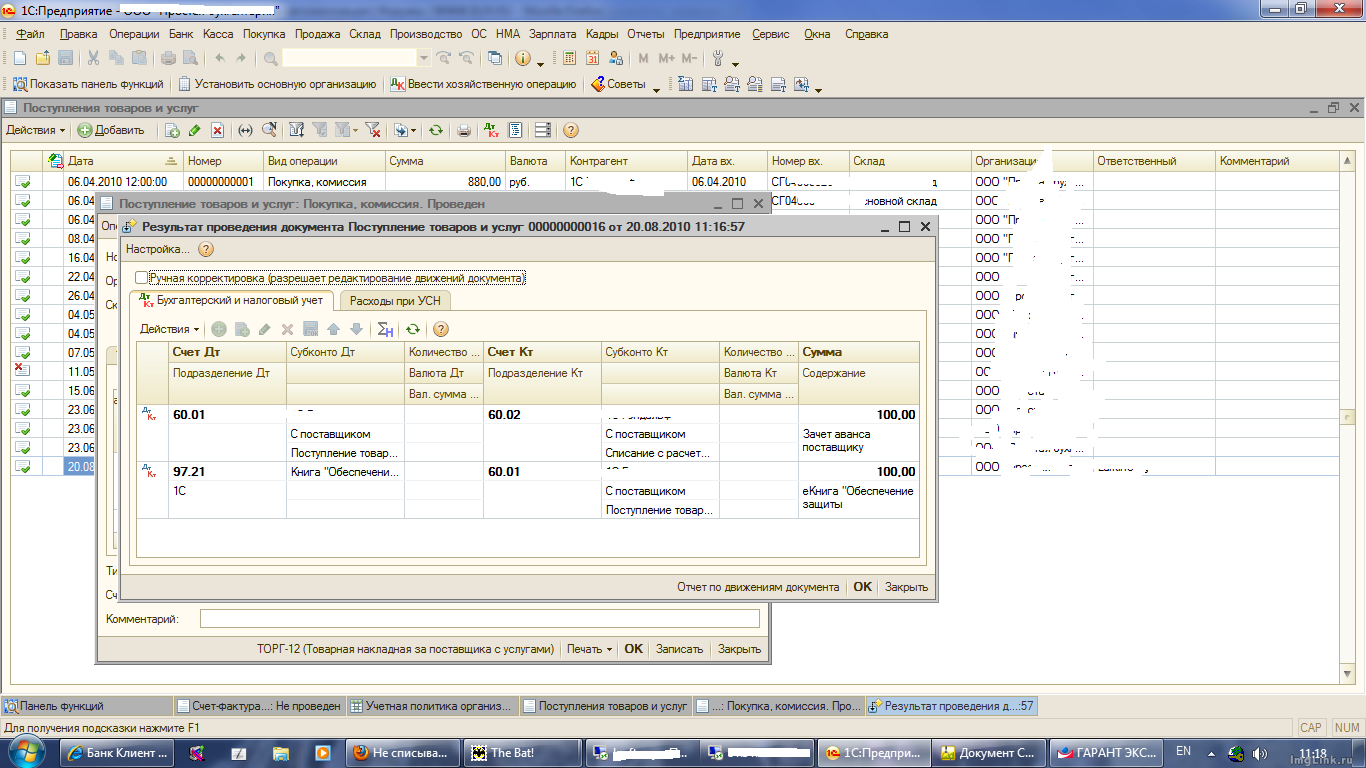Open the Действия dropdown in the document list
Viewport: 1366px width, 768px height.
point(35,130)
